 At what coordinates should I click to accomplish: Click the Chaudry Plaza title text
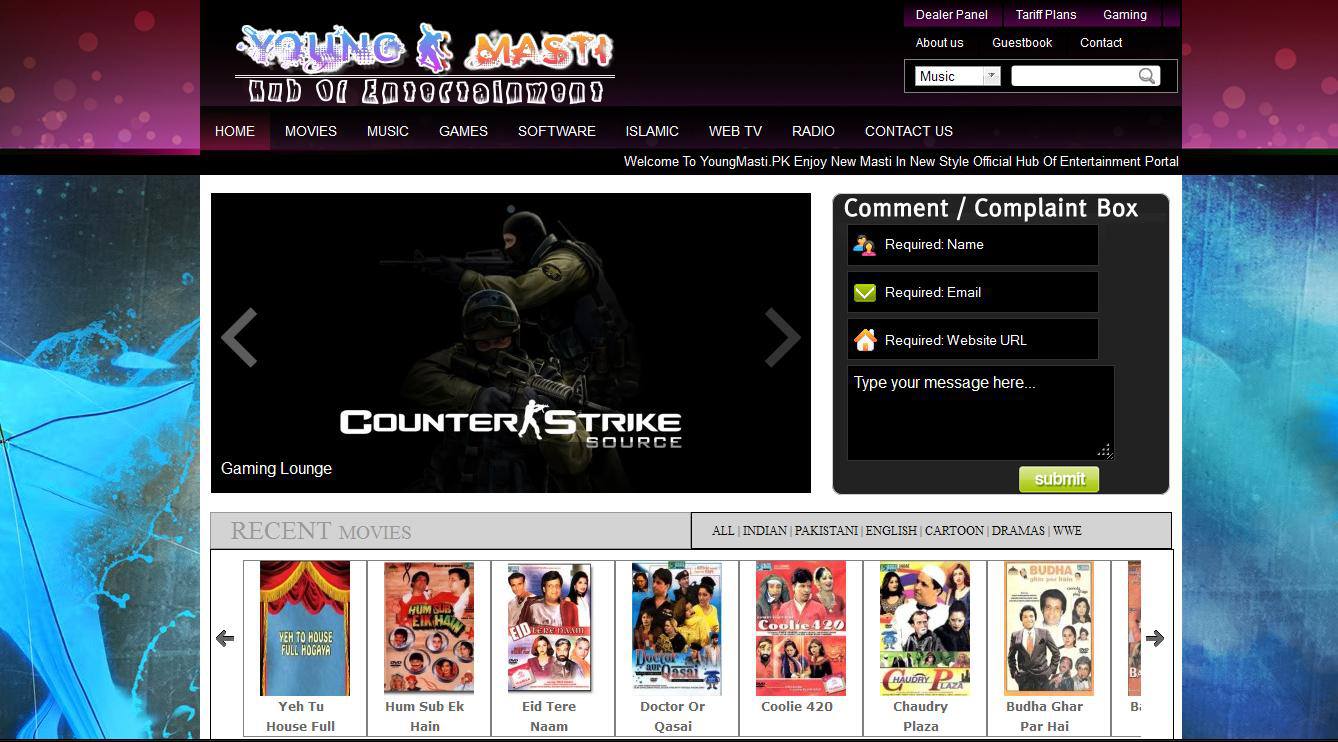[921, 716]
